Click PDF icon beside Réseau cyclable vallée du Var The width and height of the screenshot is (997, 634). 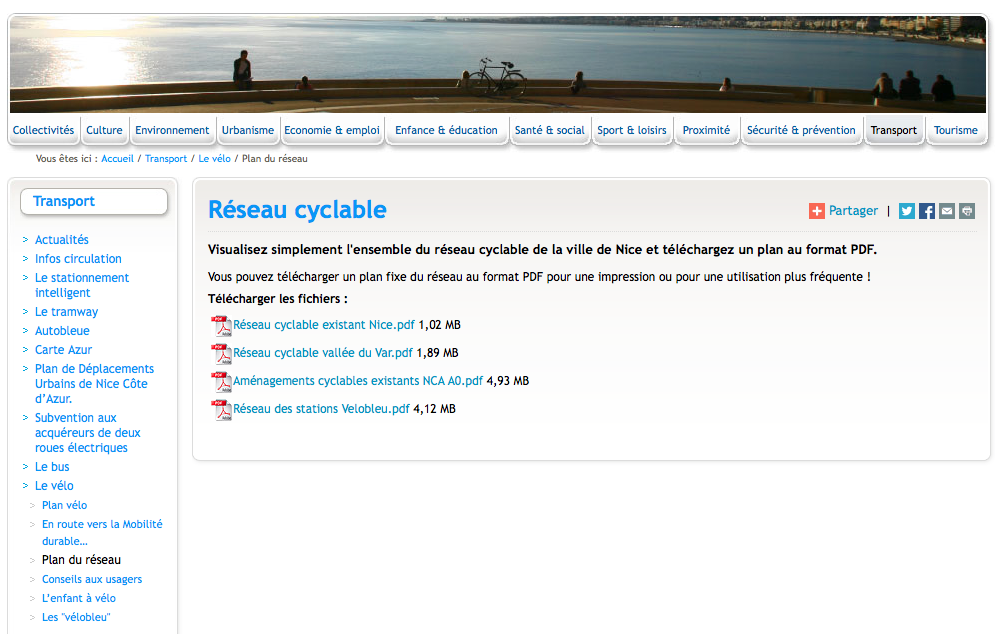(221, 353)
